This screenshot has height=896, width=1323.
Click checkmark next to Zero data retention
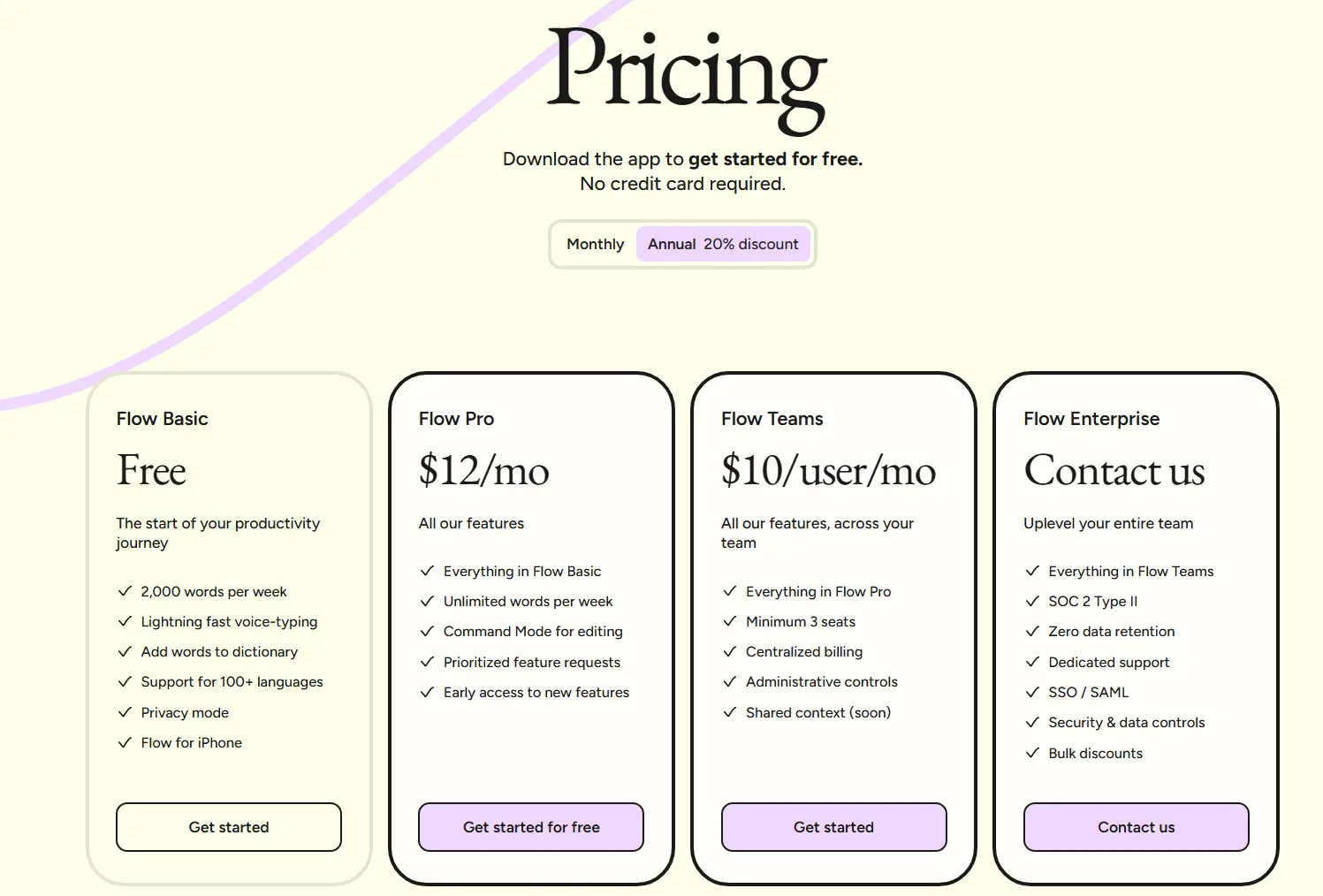click(1031, 631)
